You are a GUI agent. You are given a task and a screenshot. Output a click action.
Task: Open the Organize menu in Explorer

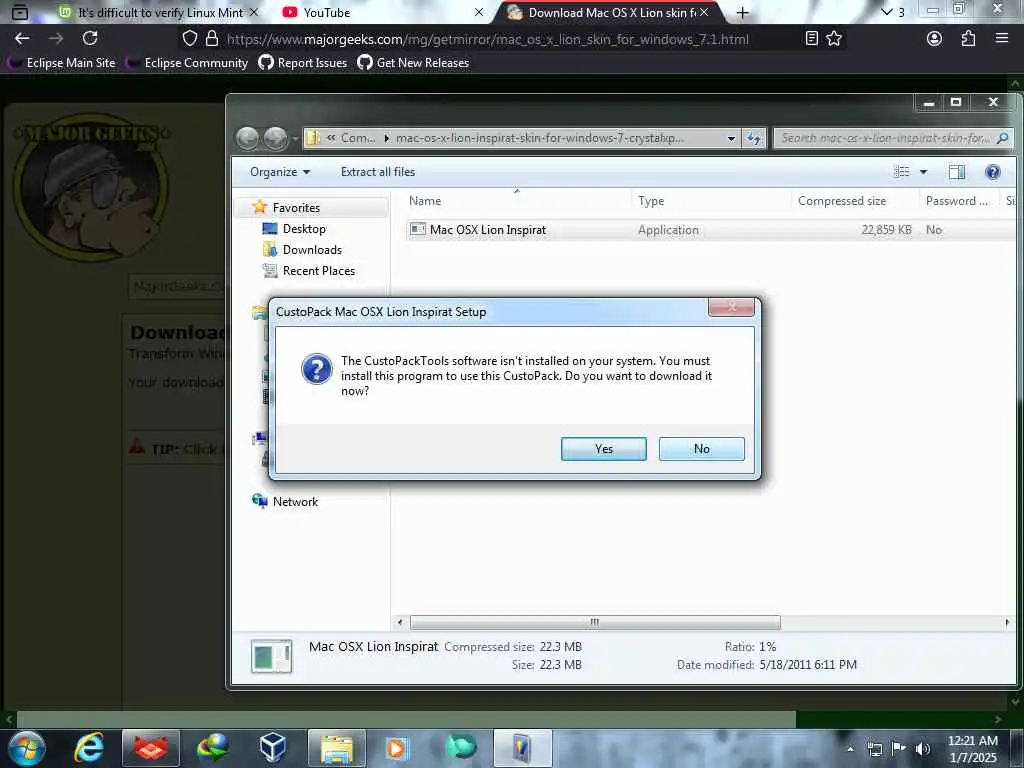point(280,172)
